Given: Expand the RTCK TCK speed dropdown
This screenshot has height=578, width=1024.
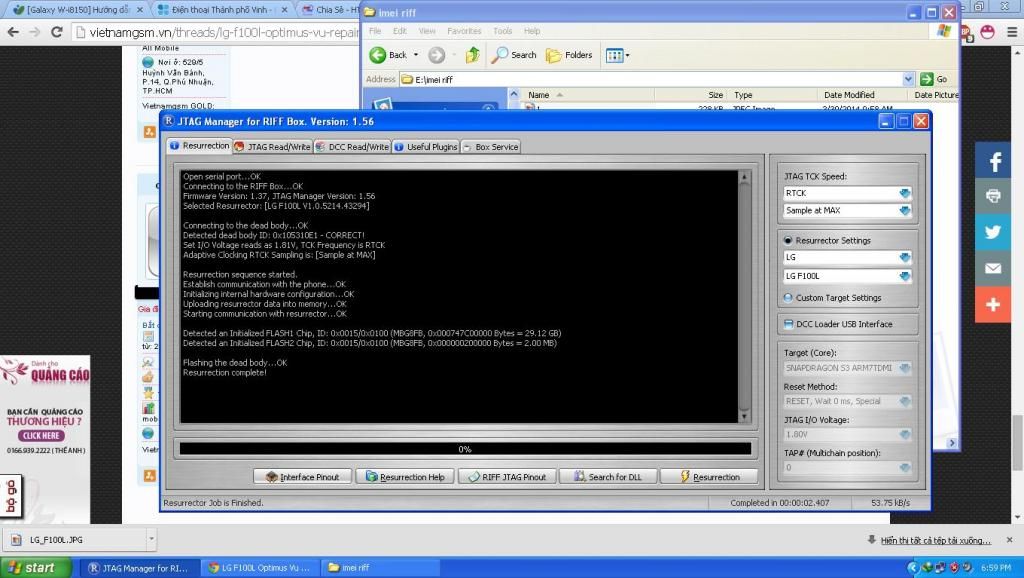Looking at the screenshot, I should tap(904, 193).
